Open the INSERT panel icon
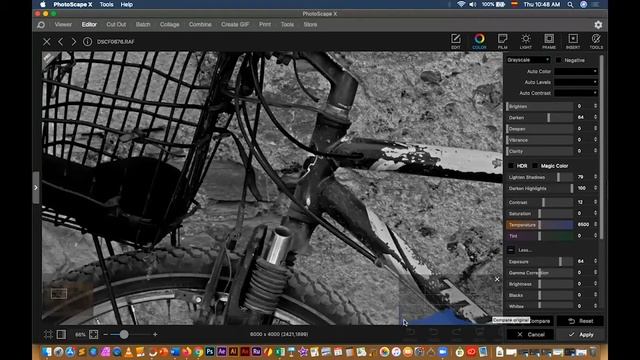This screenshot has width=640, height=360. 573,41
